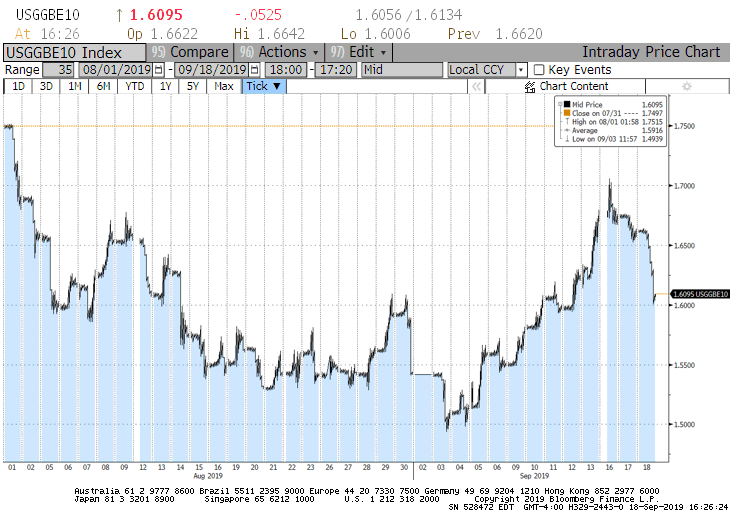Switch to the YTD range tab

click(134, 87)
